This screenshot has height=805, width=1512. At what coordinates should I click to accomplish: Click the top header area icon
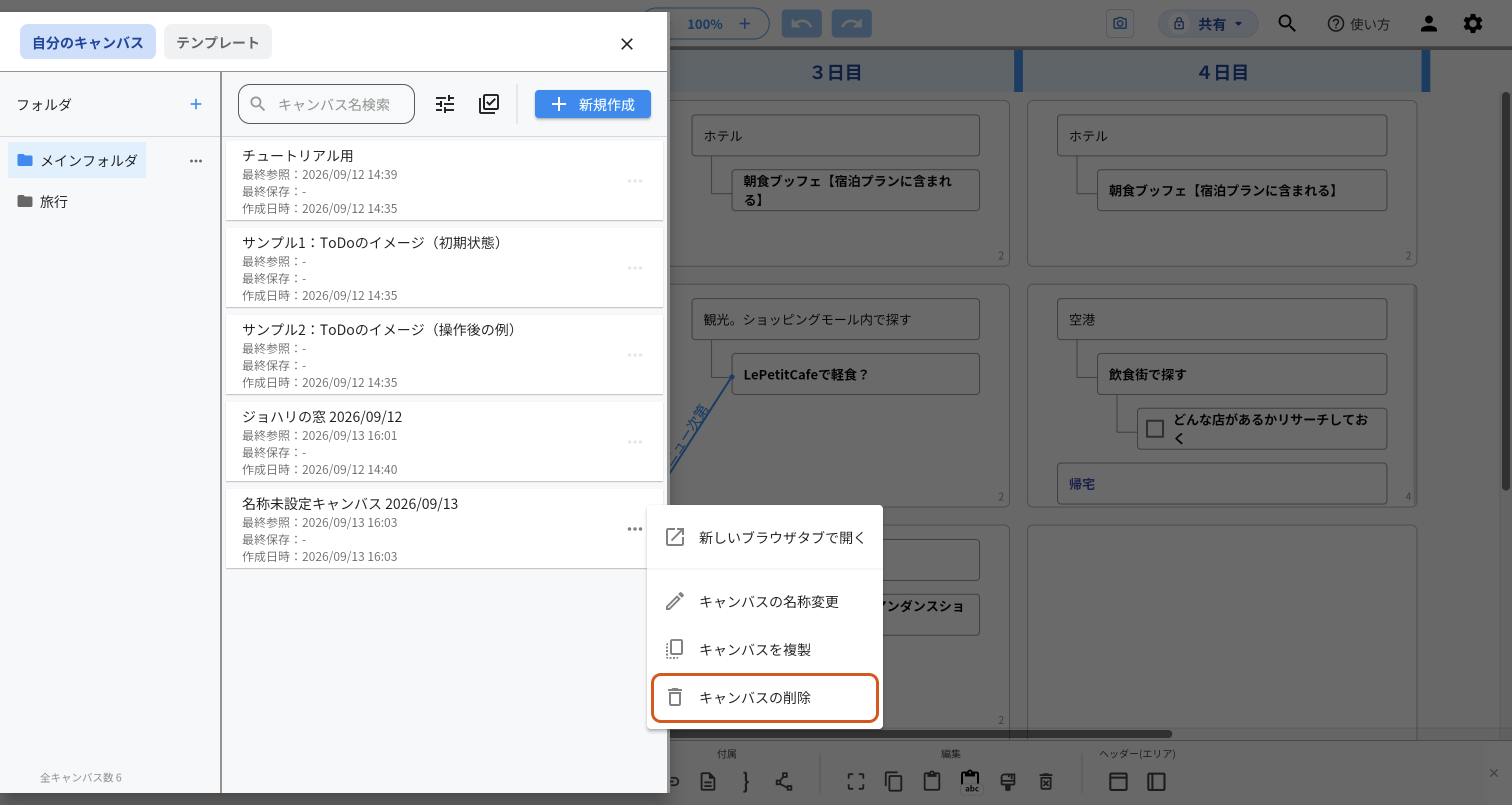pyautogui.click(x=1118, y=782)
